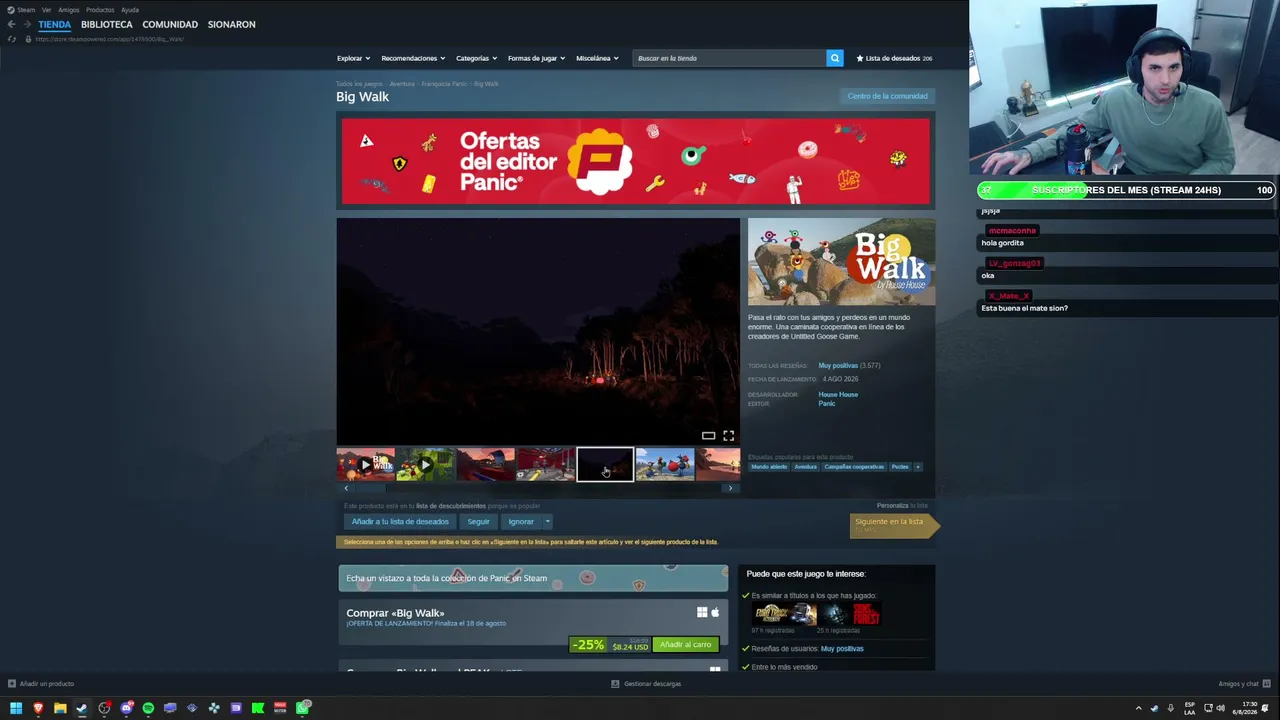Click the add product plus icon
The image size is (1280, 720).
point(11,684)
